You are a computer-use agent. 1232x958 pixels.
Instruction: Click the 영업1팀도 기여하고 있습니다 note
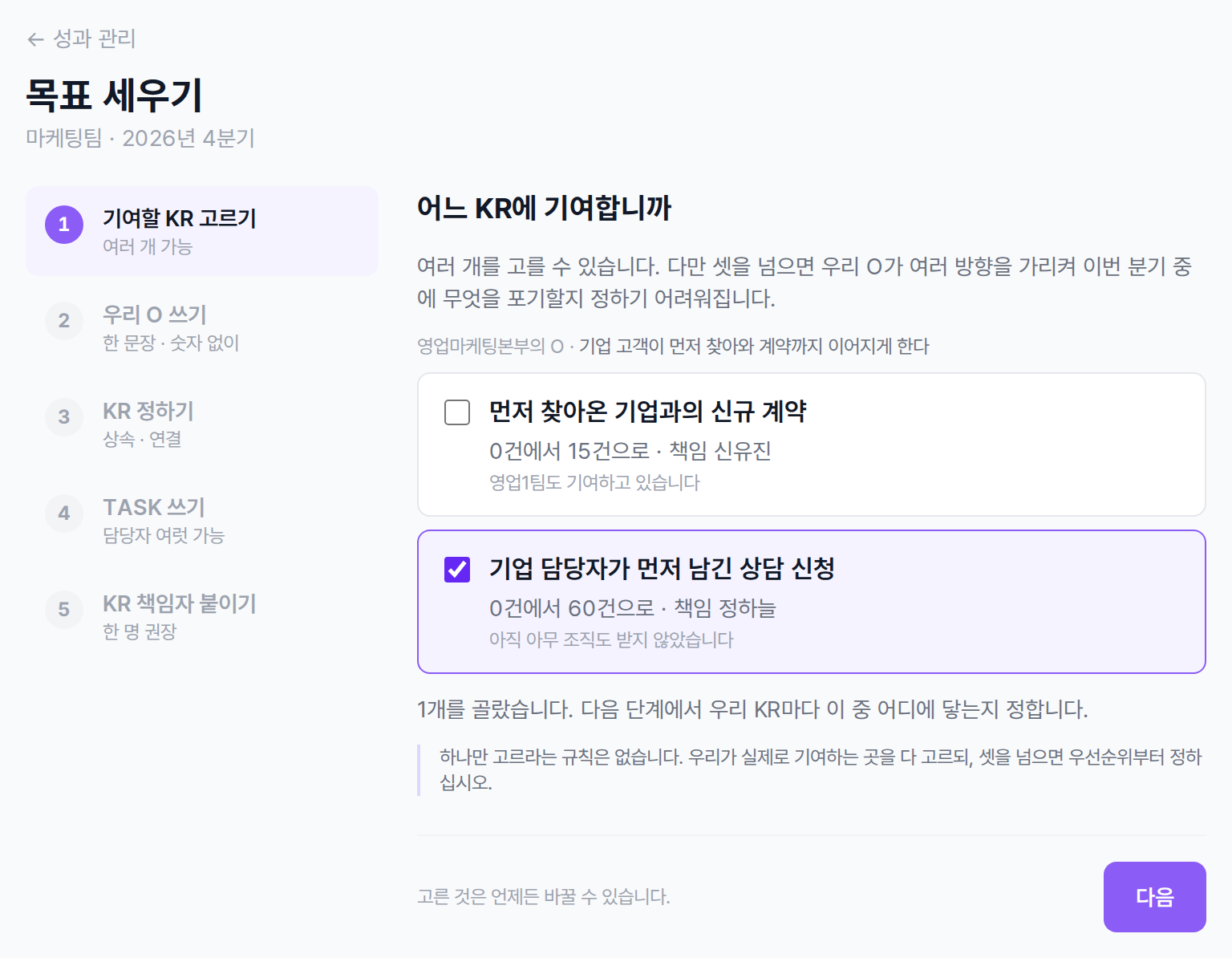[x=594, y=483]
